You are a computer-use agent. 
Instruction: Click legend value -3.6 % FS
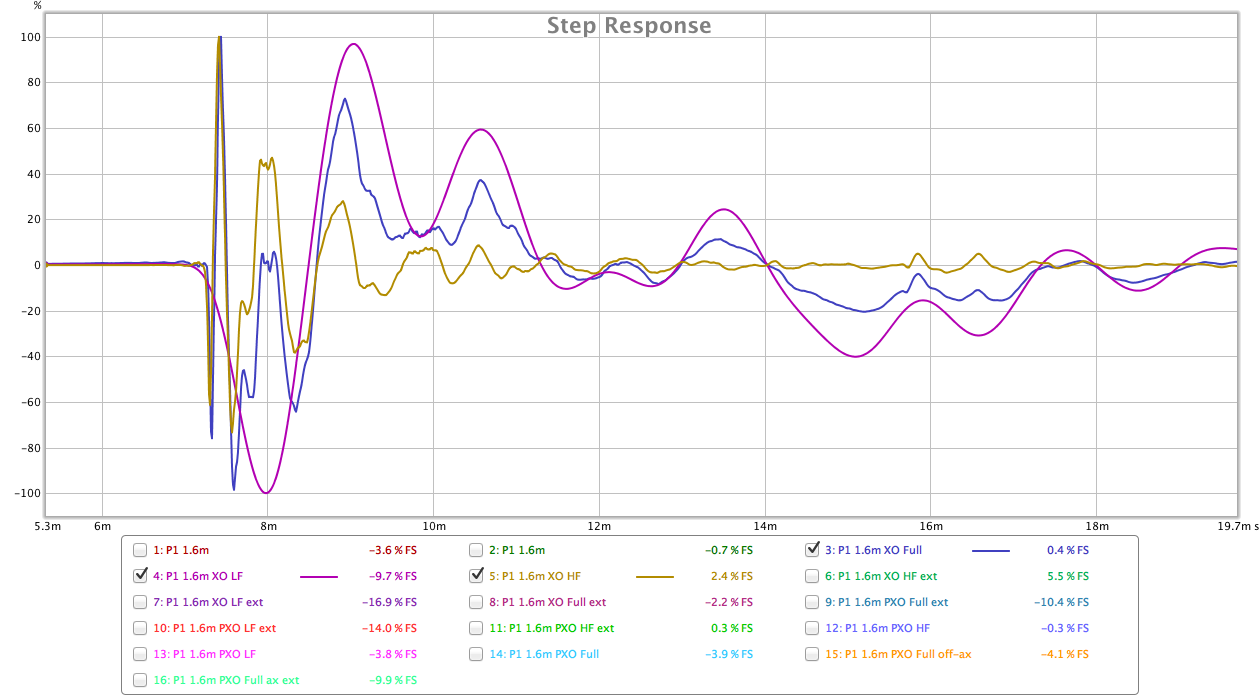(x=393, y=550)
